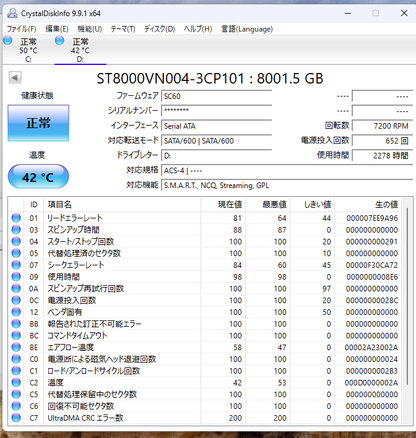Click the status orb for ID 0A row
The image size is (416, 438).
point(16,288)
